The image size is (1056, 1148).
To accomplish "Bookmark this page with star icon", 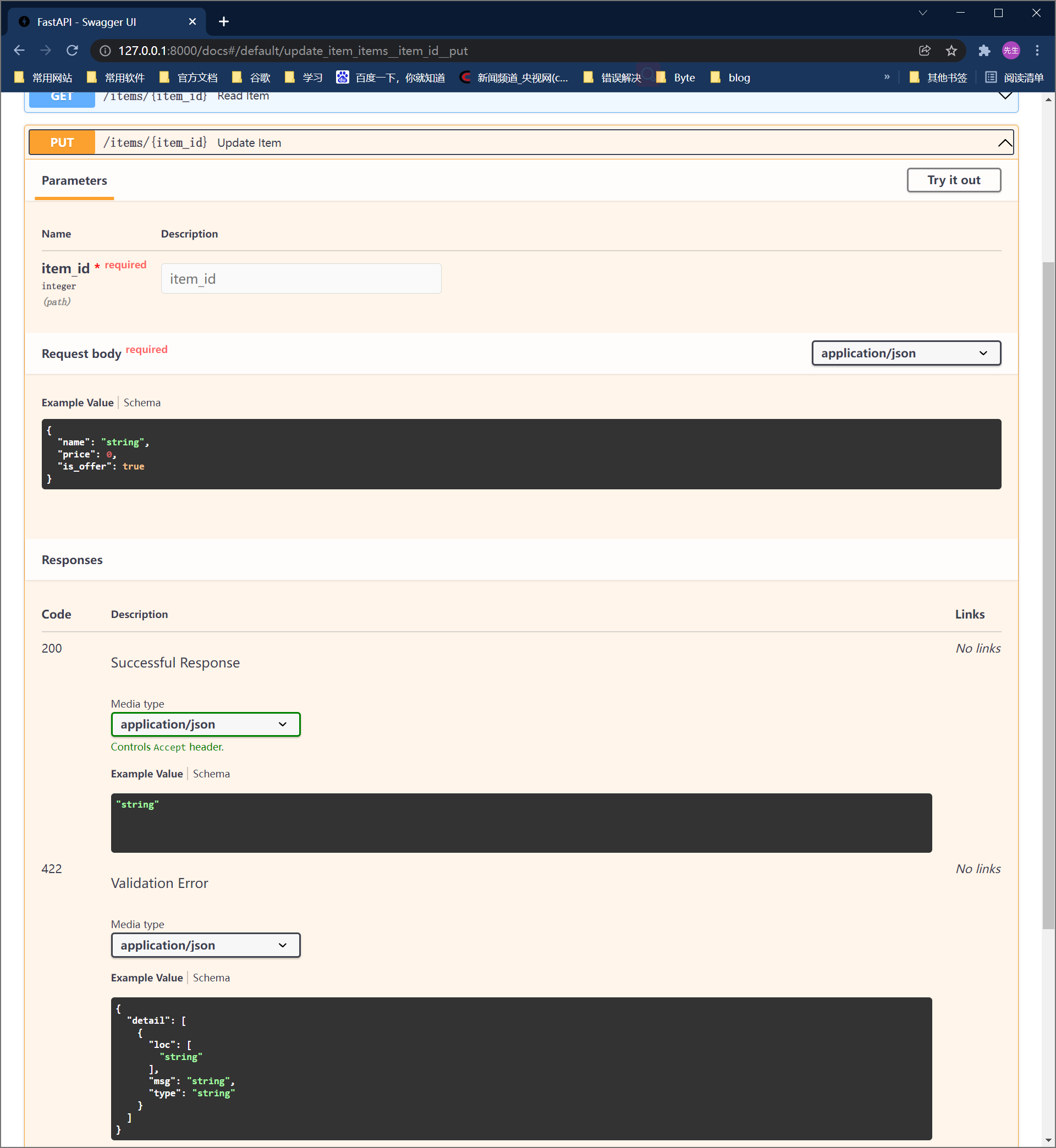I will 951,51.
